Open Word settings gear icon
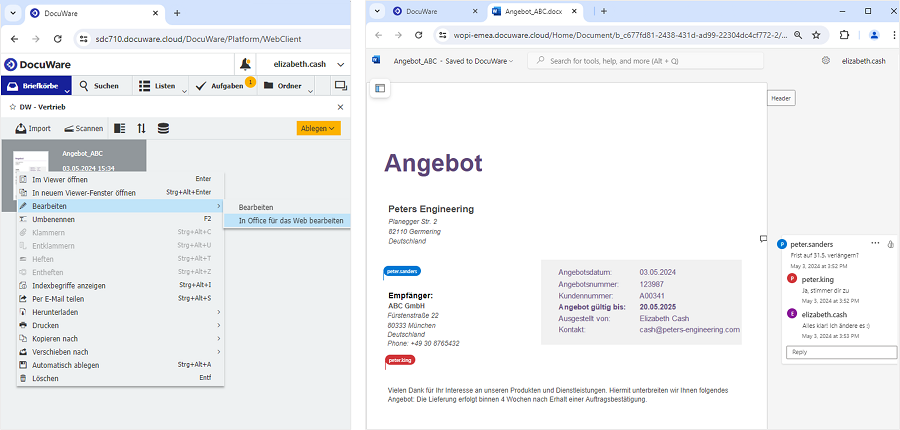 pos(826,60)
